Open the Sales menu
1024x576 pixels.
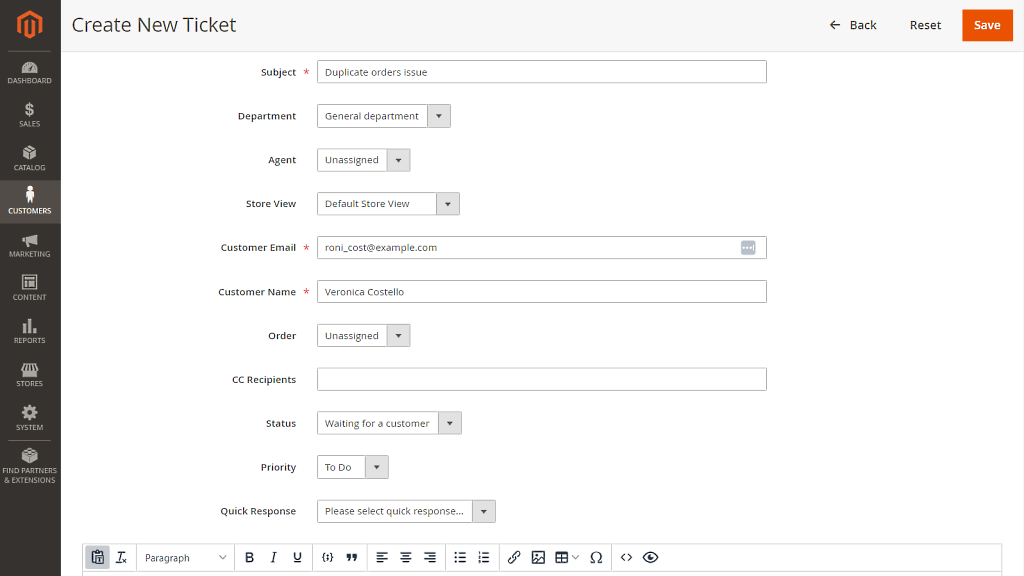29,115
